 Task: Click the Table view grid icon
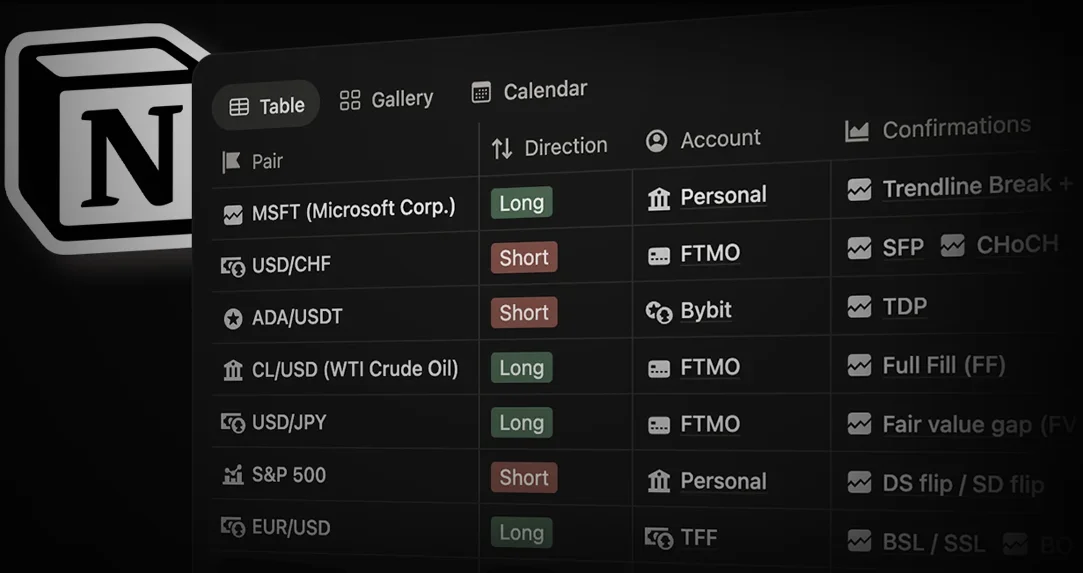(x=239, y=107)
